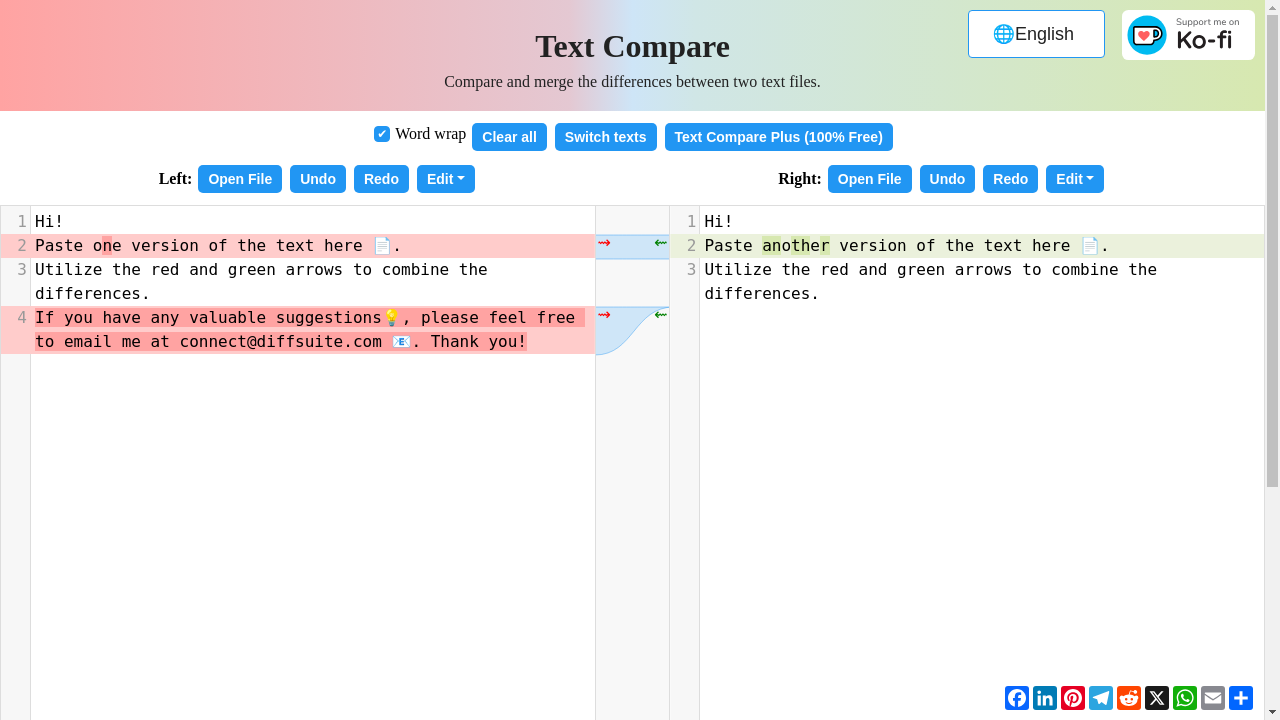
Task: Open the English language selector
Action: pos(1036,34)
